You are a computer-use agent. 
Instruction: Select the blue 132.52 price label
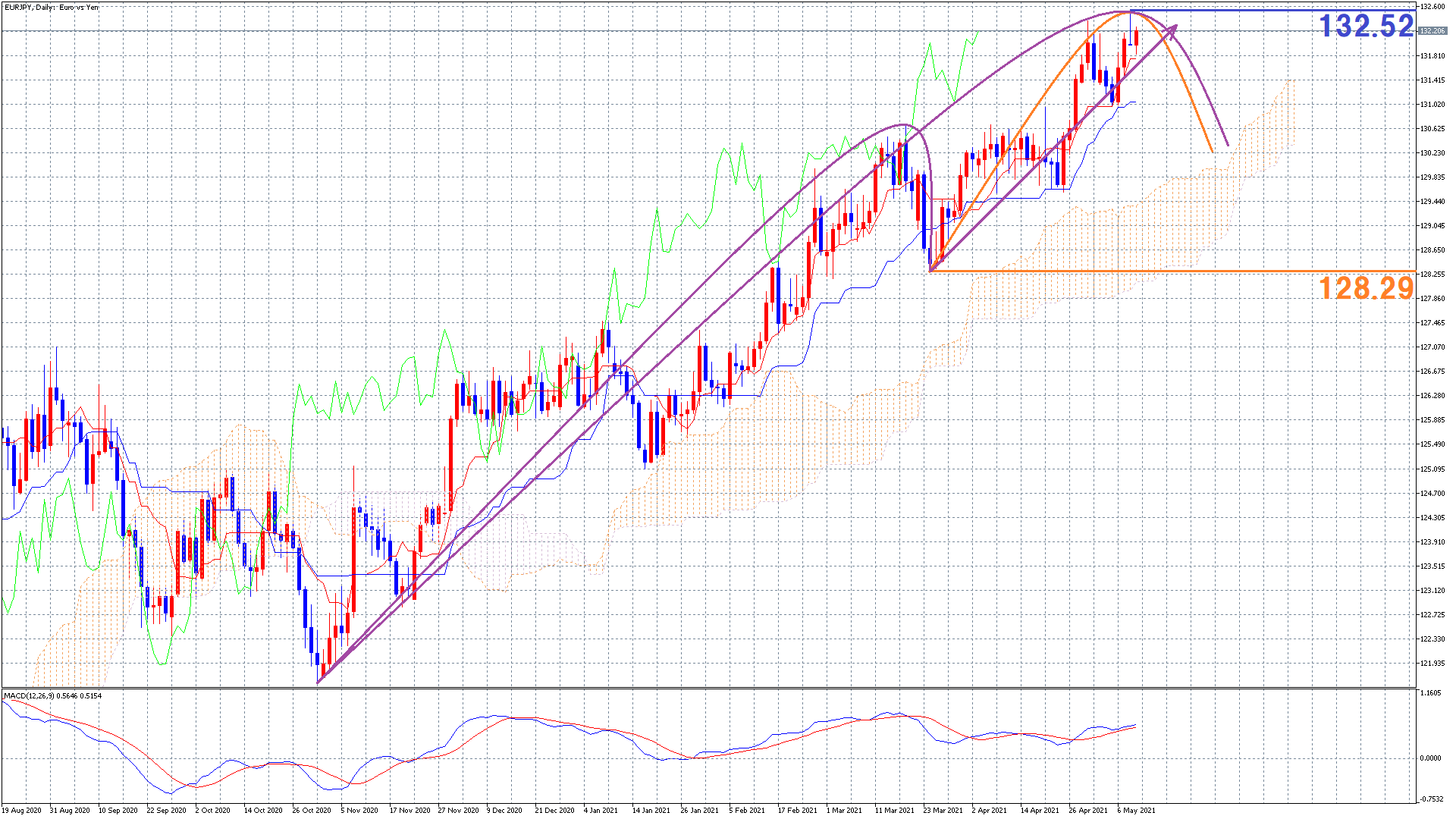click(x=1366, y=27)
